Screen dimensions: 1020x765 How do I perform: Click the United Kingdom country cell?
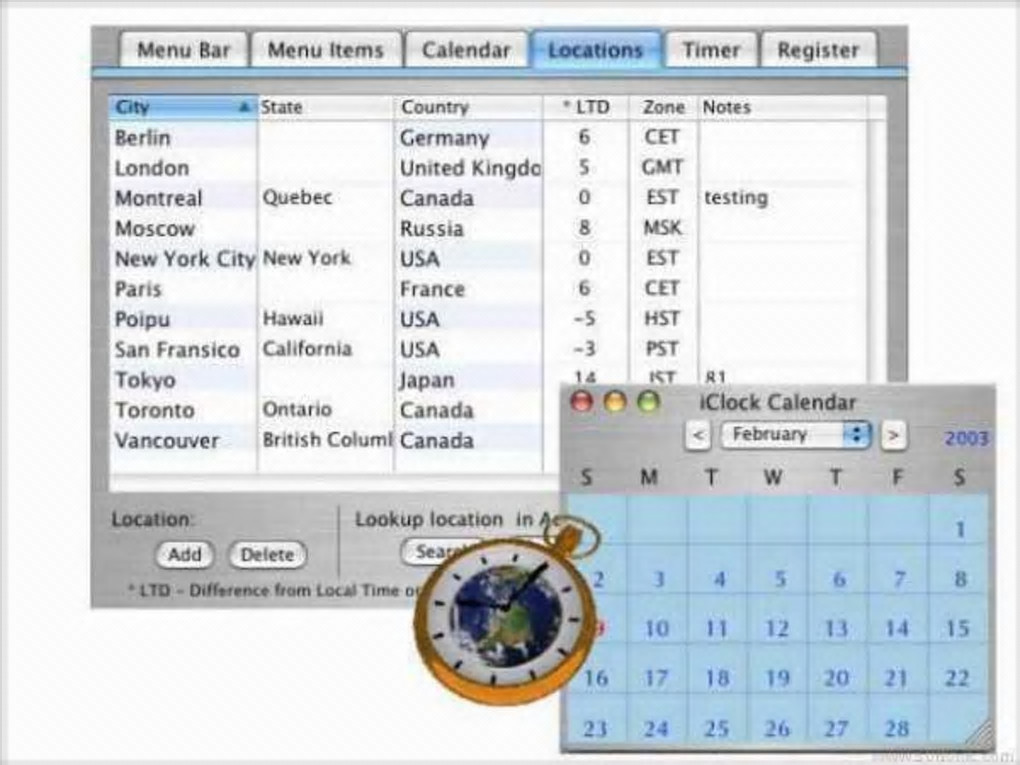click(470, 168)
